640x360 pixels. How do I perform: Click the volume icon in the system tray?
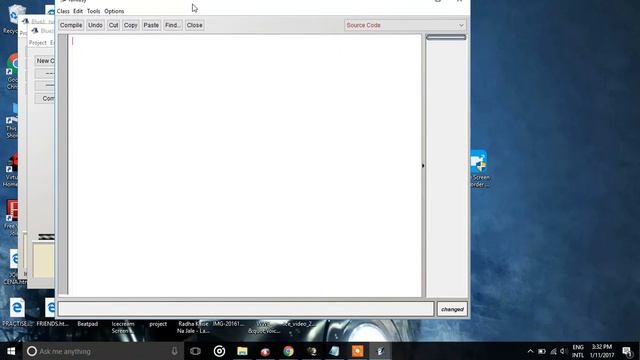[x=564, y=351]
